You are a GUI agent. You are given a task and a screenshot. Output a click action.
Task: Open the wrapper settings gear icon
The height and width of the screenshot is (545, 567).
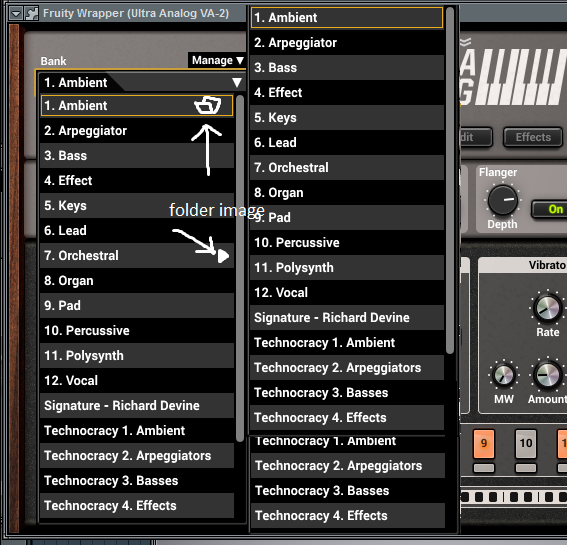tap(31, 14)
